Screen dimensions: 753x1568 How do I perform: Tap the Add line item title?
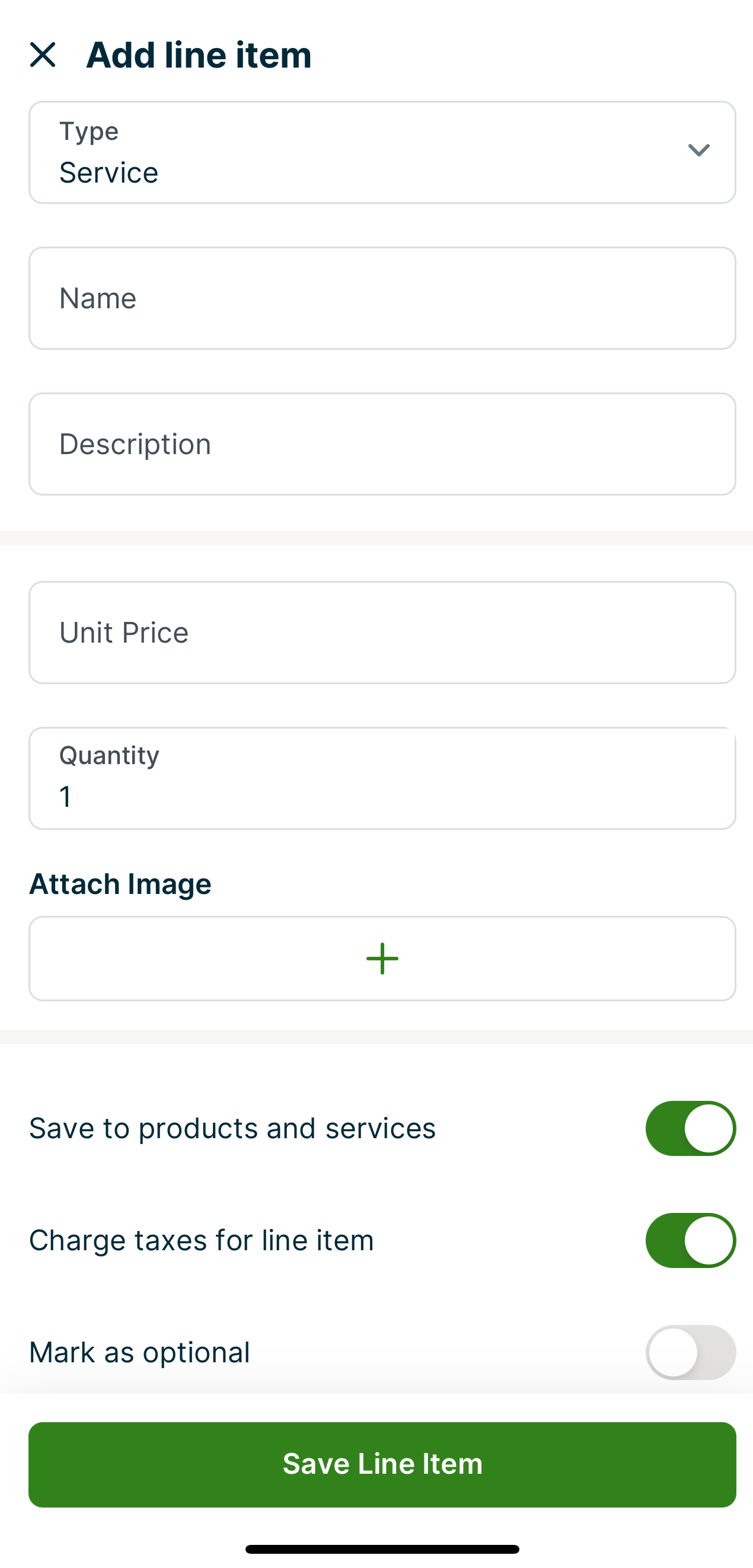click(x=199, y=55)
